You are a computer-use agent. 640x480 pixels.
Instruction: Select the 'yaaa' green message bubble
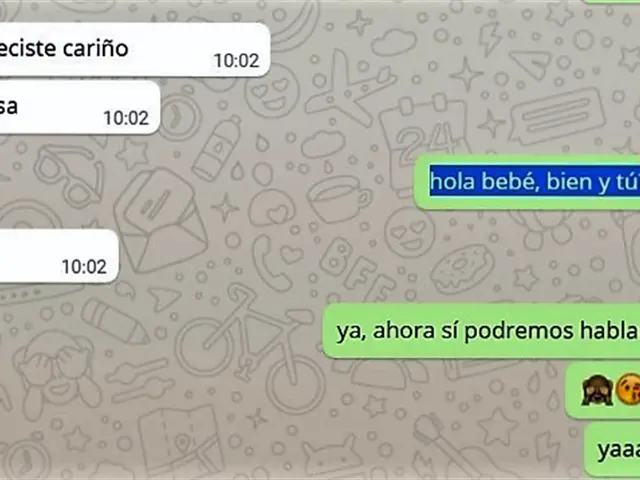tap(612, 450)
